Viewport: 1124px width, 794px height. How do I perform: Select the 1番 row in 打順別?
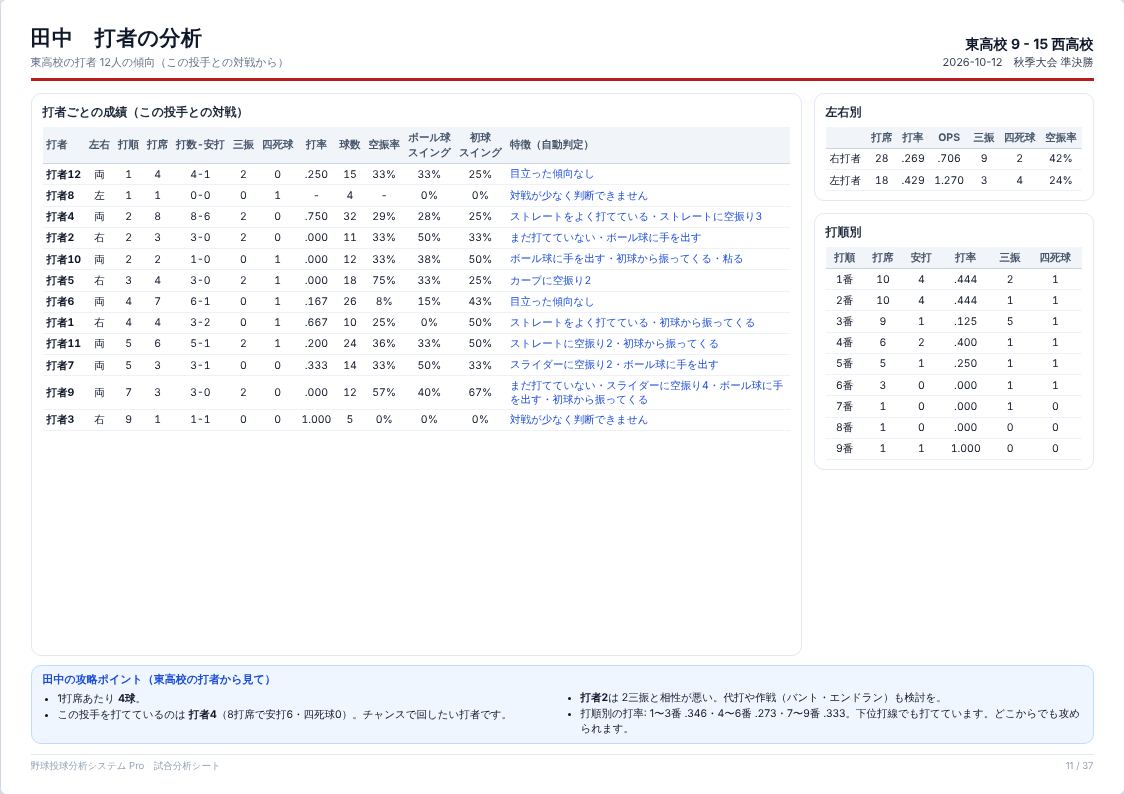coord(953,279)
